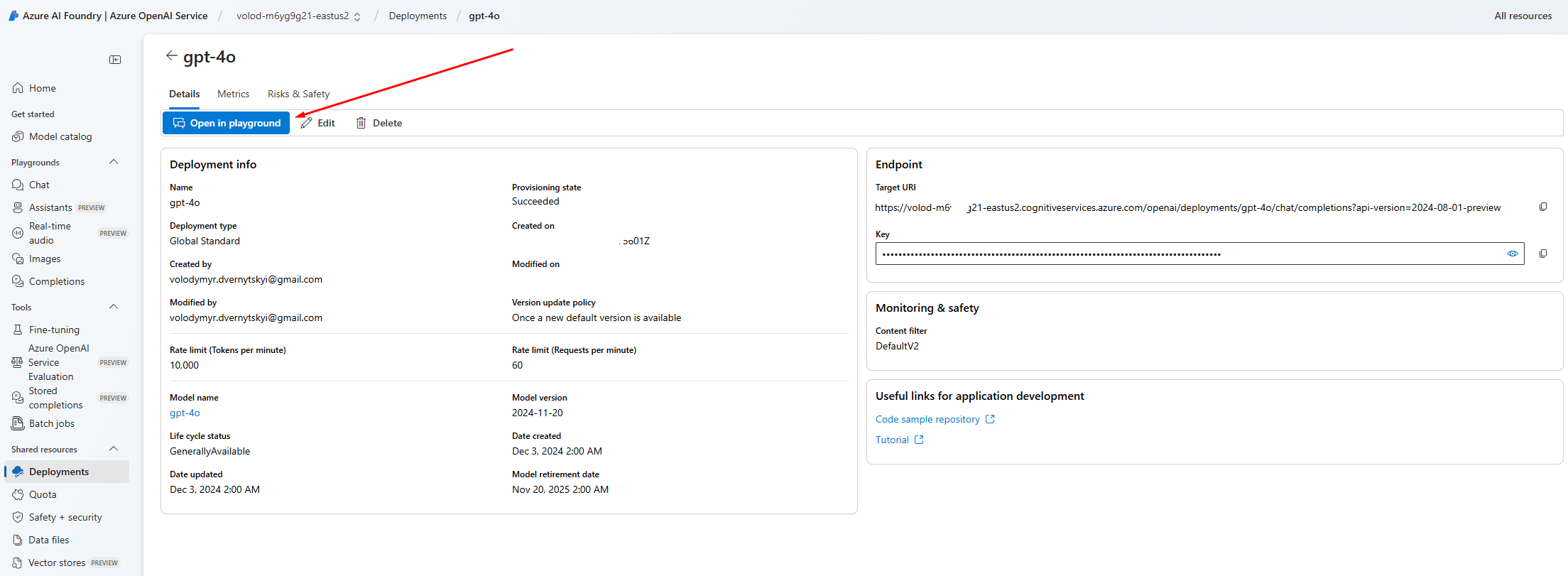Click the Get started sidebar heading

33,114
